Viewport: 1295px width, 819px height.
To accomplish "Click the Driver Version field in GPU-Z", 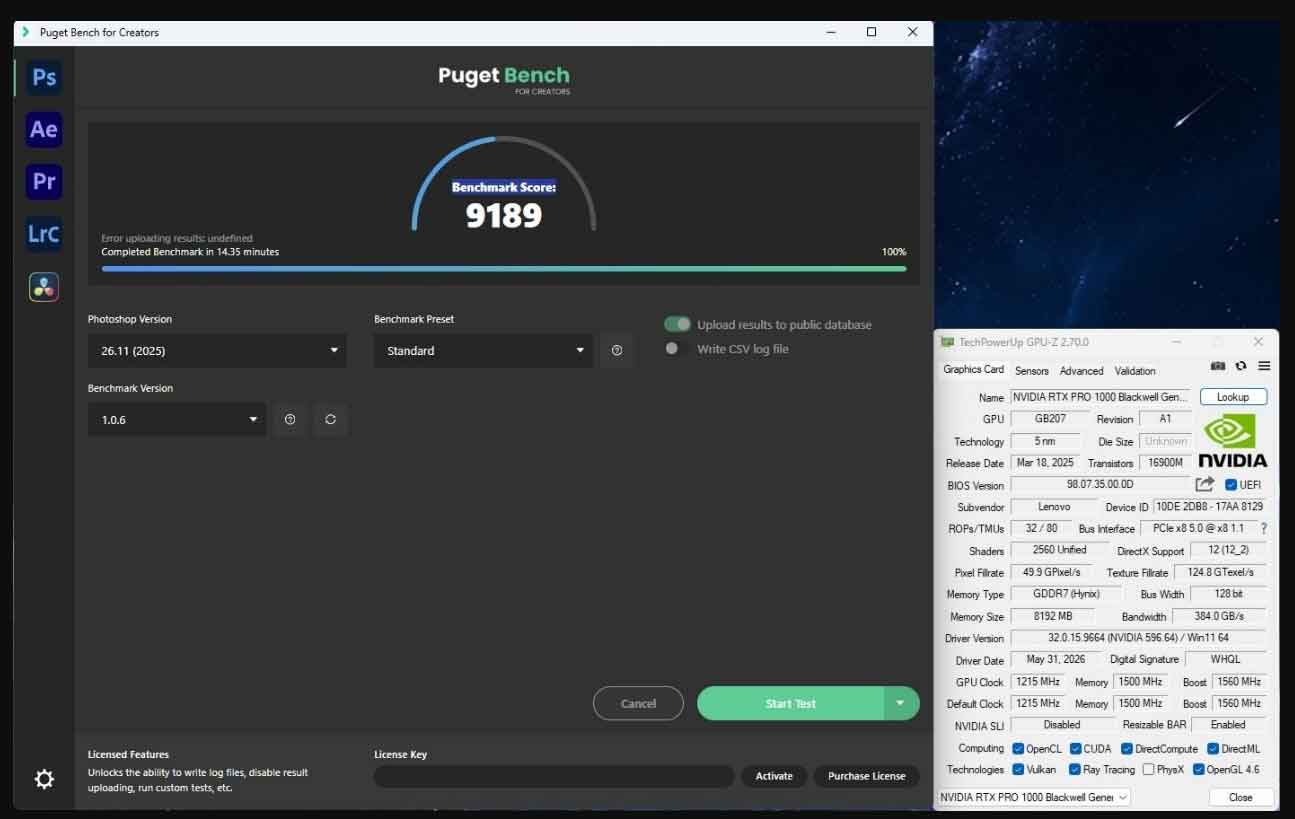I will 1139,638.
